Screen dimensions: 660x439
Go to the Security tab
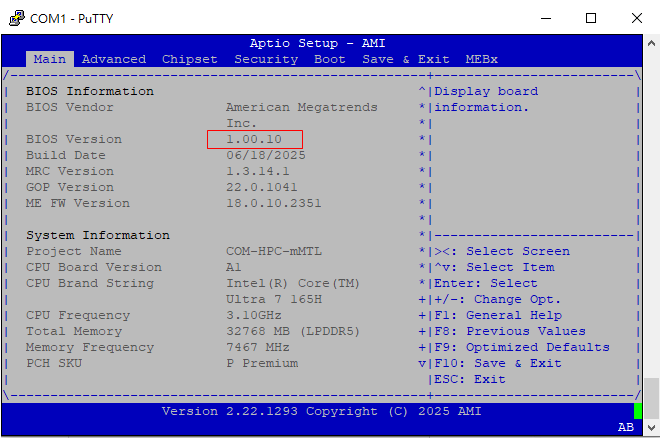266,59
